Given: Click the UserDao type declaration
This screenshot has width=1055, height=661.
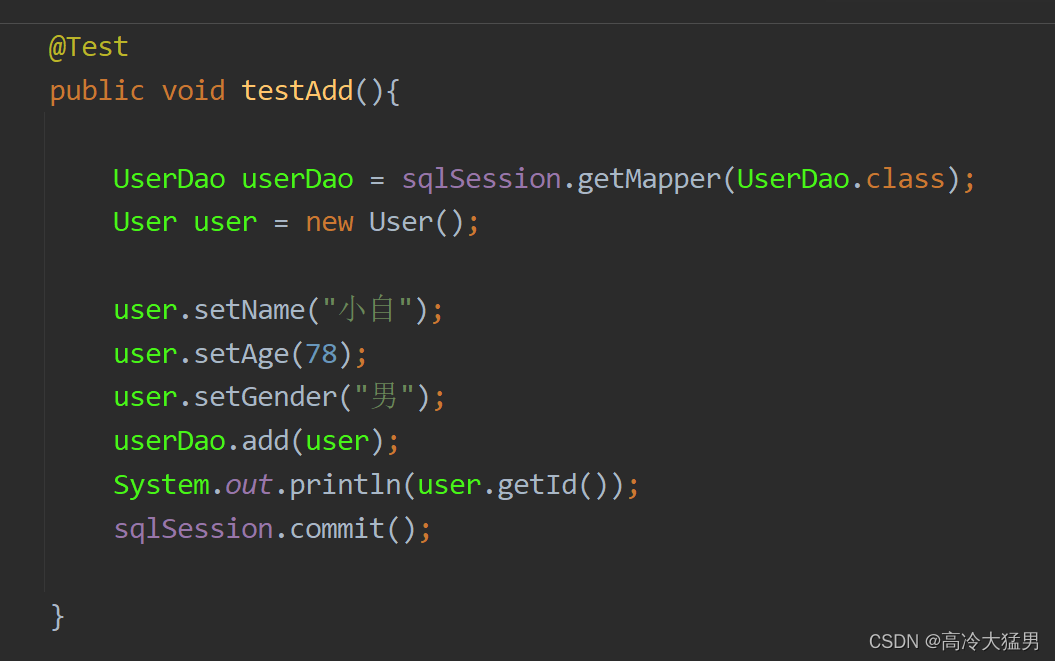Looking at the screenshot, I should point(169,179).
